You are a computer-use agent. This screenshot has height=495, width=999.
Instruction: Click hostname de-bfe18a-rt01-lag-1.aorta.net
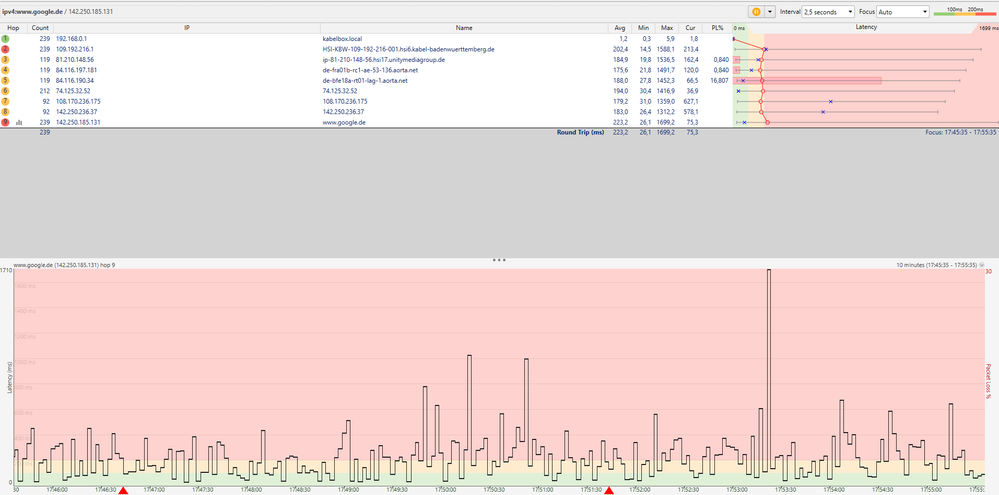tap(365, 80)
